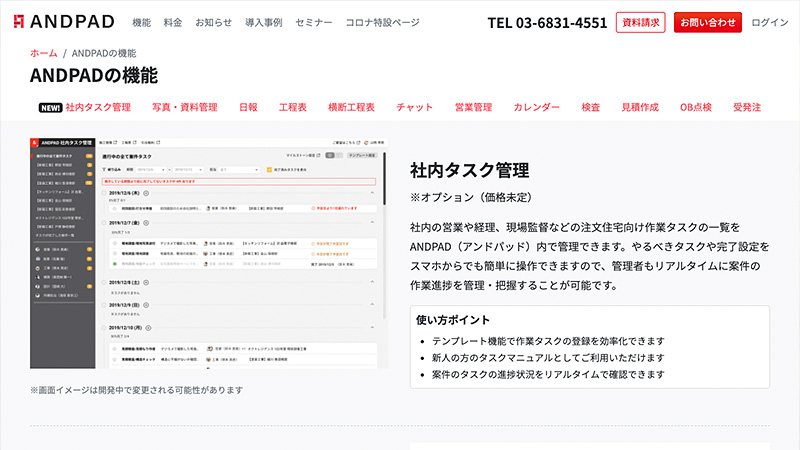800x450 pixels.
Task: Select the 検査 feature tab
Action: click(x=591, y=107)
